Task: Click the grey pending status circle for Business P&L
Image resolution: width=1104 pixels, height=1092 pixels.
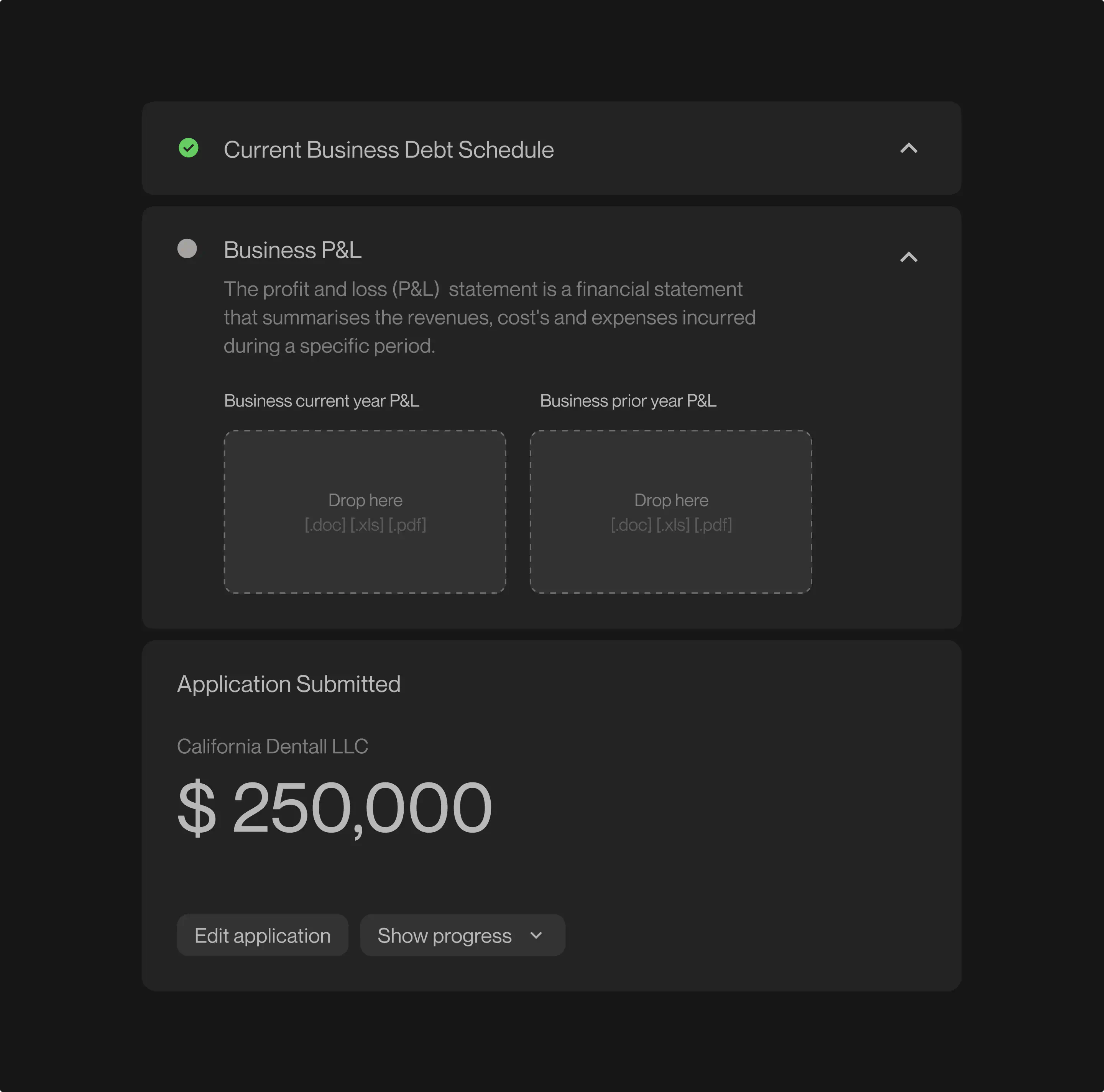Action: [187, 248]
